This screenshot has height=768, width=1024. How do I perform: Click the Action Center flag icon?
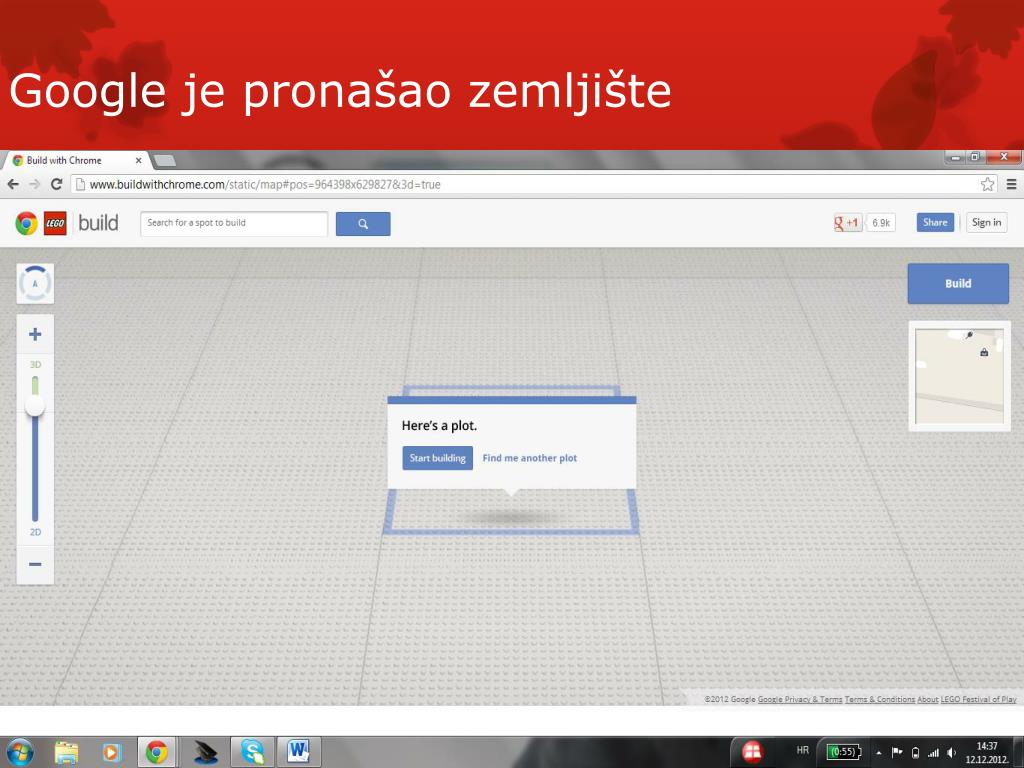pos(897,752)
